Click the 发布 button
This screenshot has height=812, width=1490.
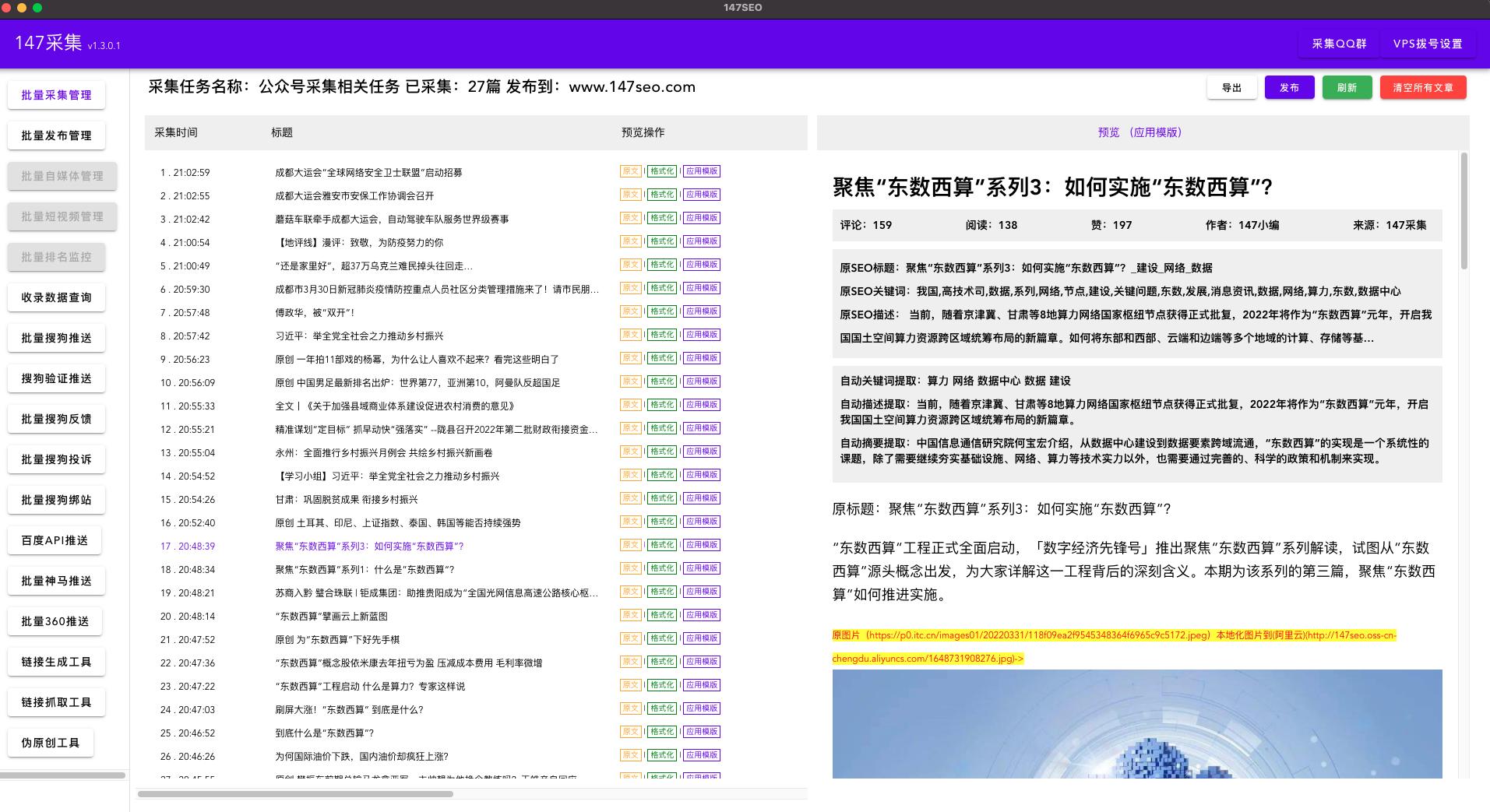1289,87
